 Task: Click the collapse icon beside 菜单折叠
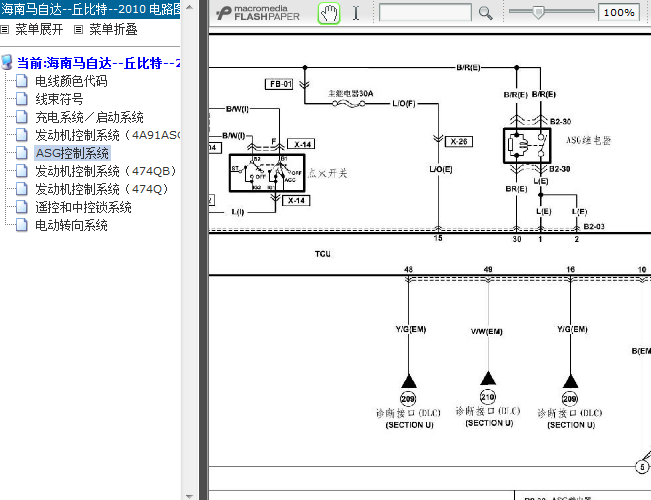point(78,29)
